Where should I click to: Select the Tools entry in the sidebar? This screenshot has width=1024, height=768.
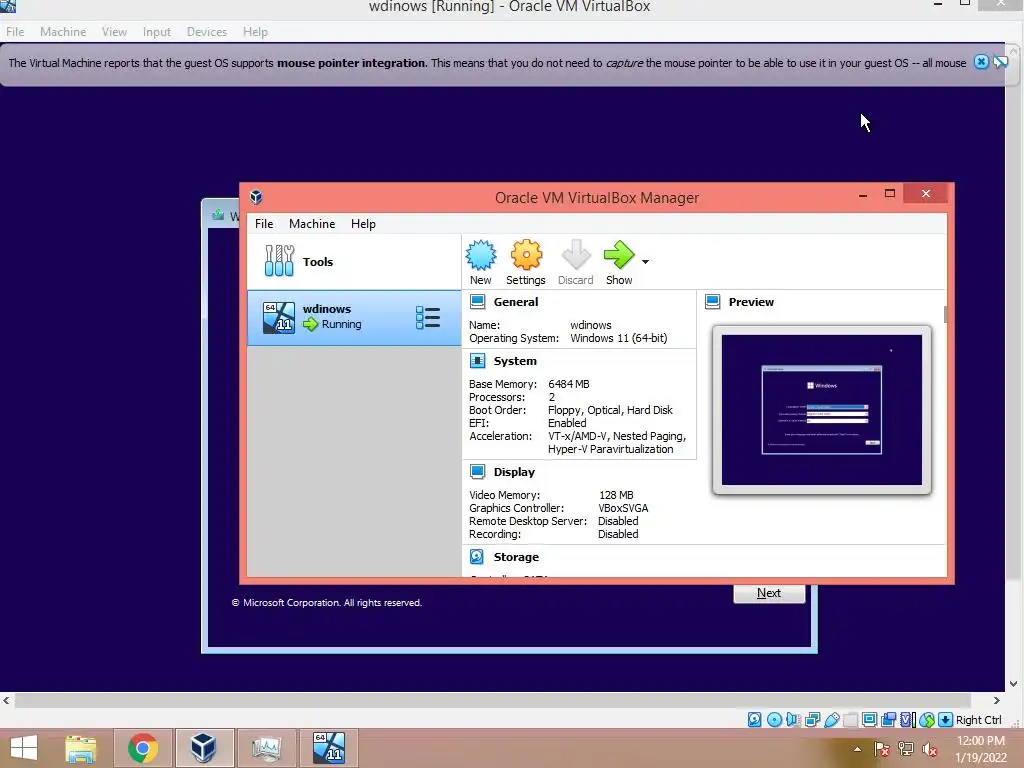tap(354, 261)
